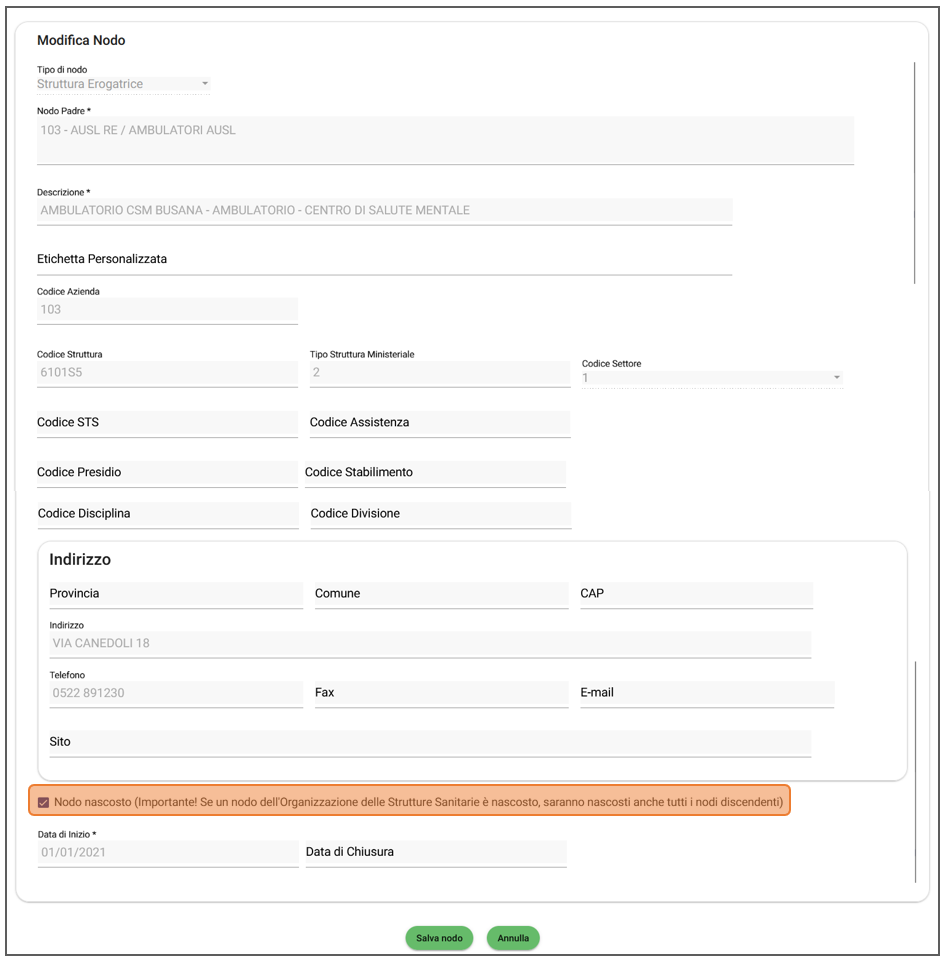Click the Fax input field
Viewport: 943px width, 960px height.
[440, 692]
